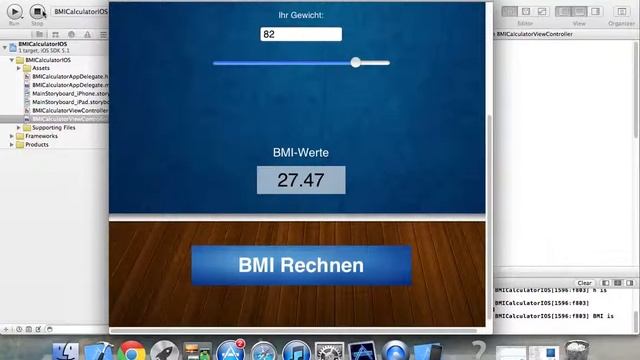640x360 pixels.
Task: Open App Store from the Dock
Action: click(x=231, y=351)
